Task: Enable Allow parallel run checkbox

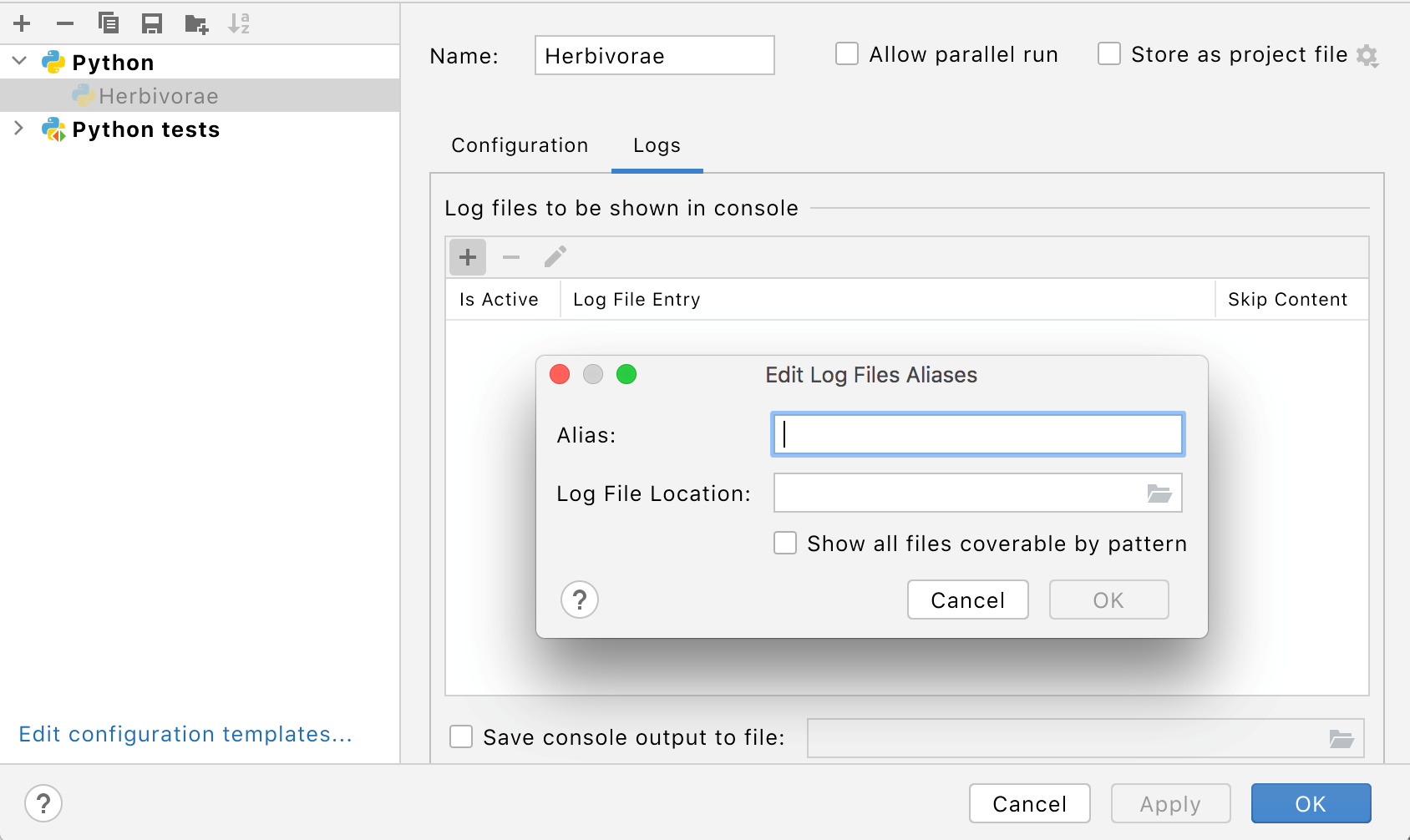Action: tap(847, 54)
